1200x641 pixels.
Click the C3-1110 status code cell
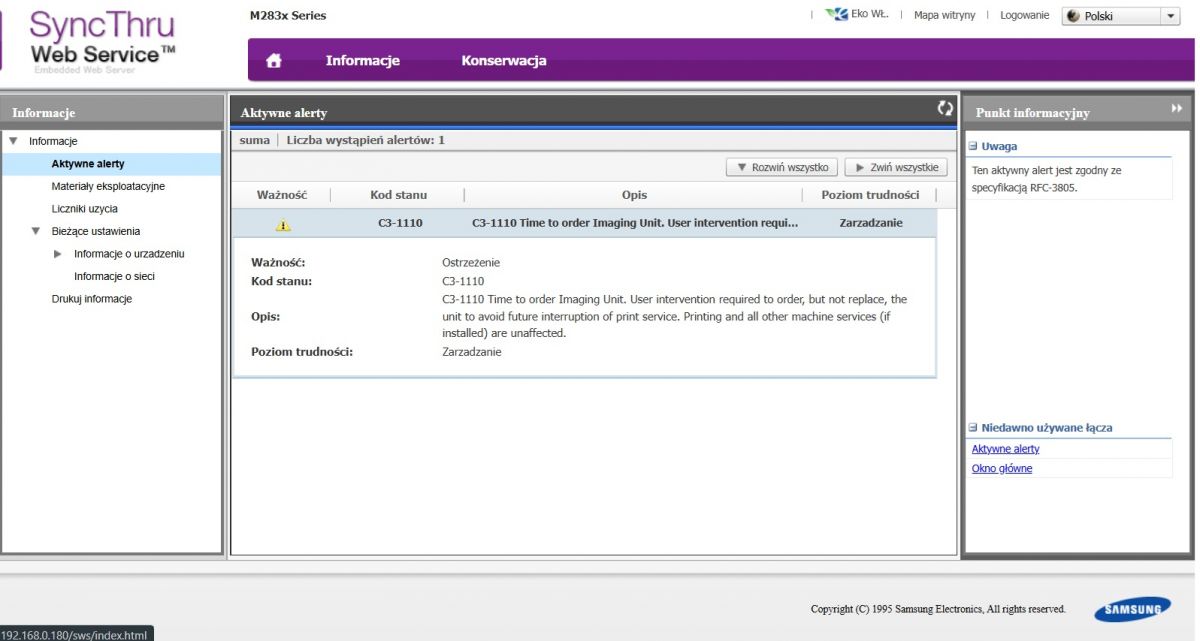400,223
